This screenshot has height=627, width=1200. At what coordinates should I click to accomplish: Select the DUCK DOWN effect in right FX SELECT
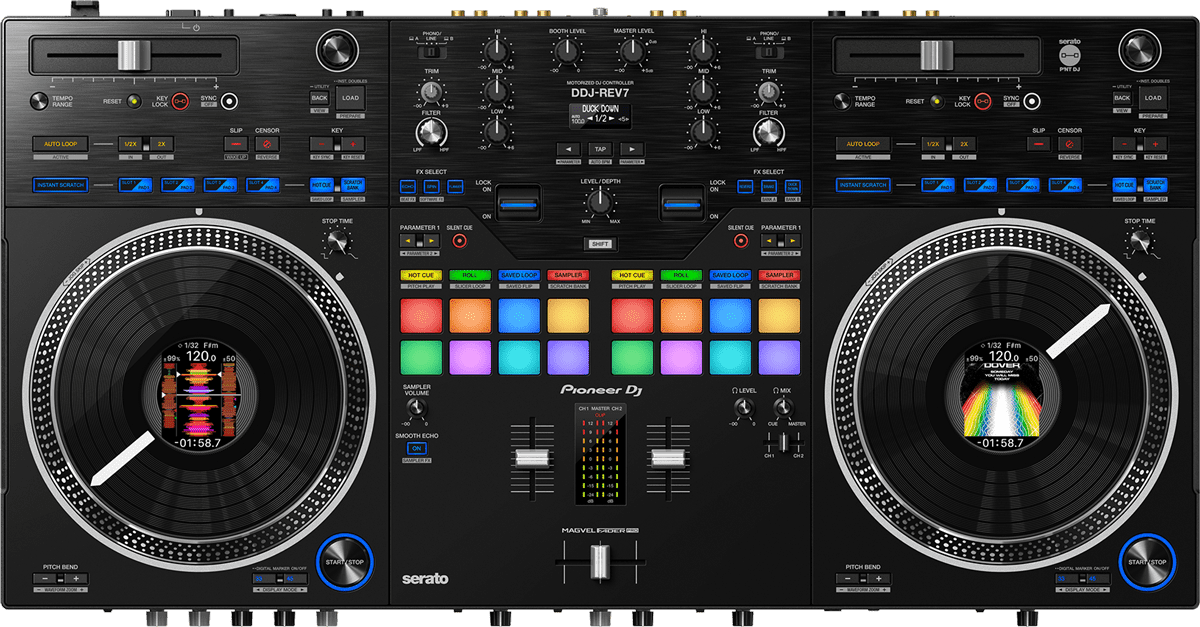click(x=792, y=188)
